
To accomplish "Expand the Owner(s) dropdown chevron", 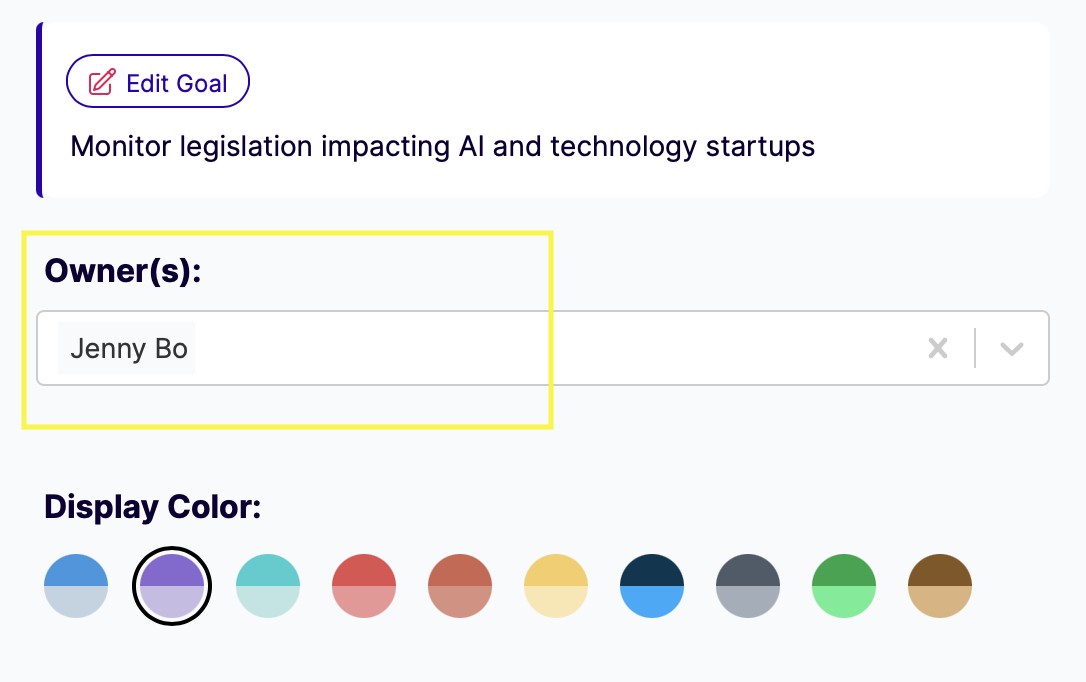I will 1012,348.
